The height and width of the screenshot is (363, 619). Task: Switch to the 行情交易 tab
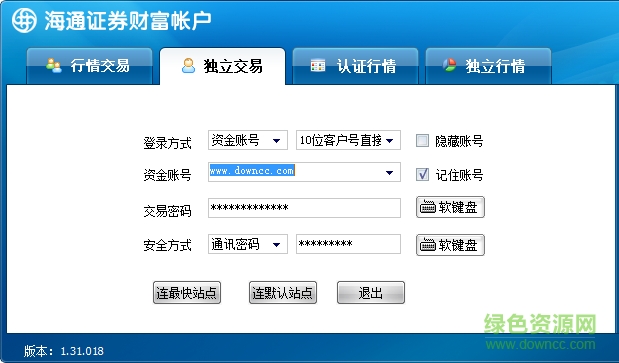pyautogui.click(x=89, y=66)
